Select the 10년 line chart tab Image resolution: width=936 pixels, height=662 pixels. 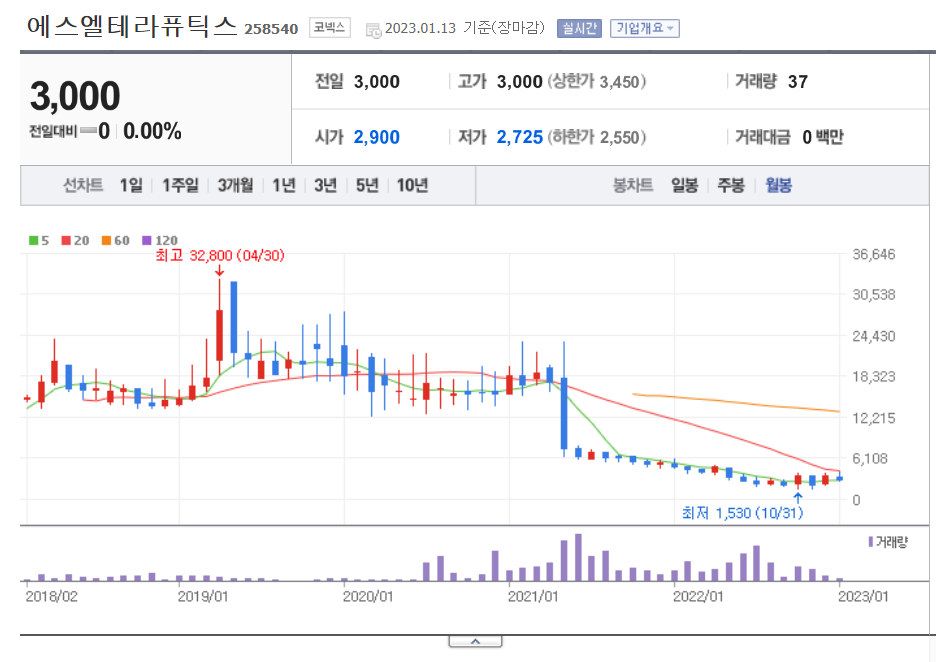click(x=412, y=185)
